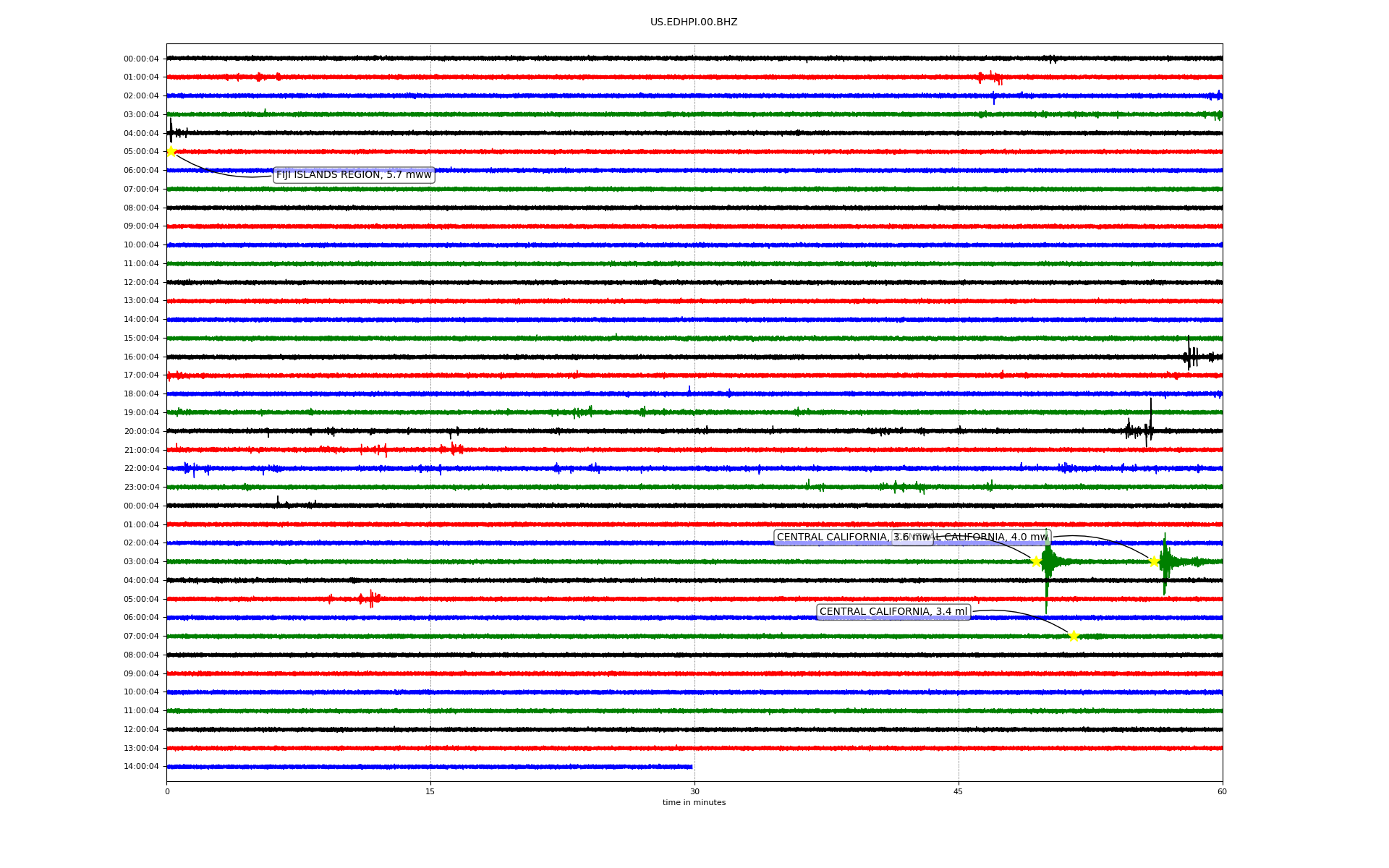Click the first 05:00:04 row time label
The width and height of the screenshot is (1389, 868).
[x=141, y=152]
